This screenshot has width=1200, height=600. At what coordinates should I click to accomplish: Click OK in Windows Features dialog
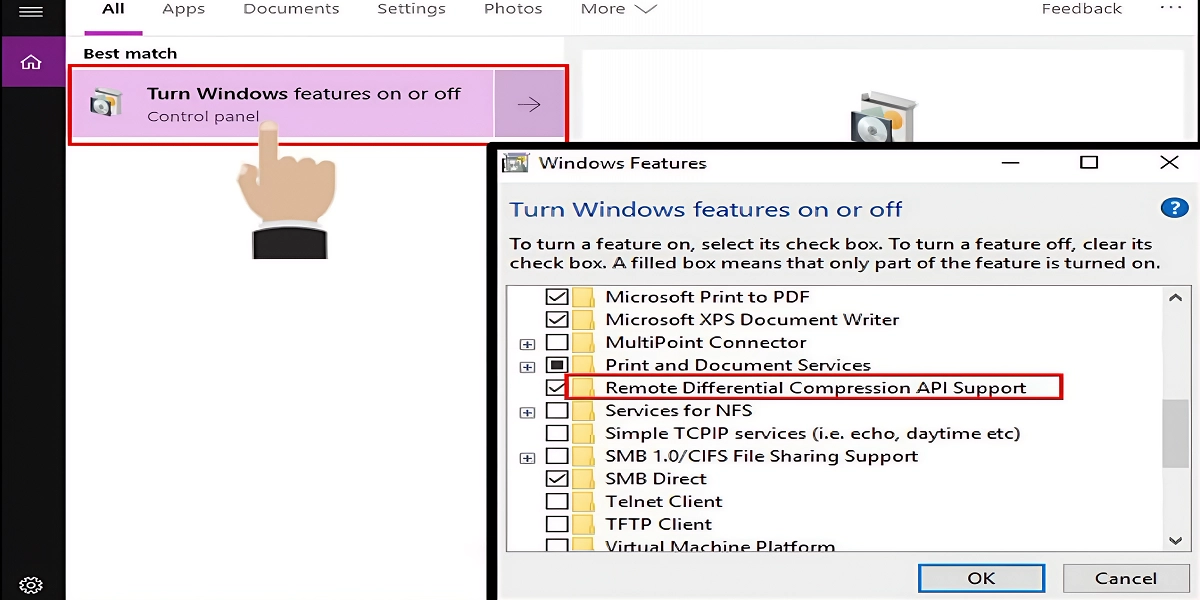click(981, 578)
